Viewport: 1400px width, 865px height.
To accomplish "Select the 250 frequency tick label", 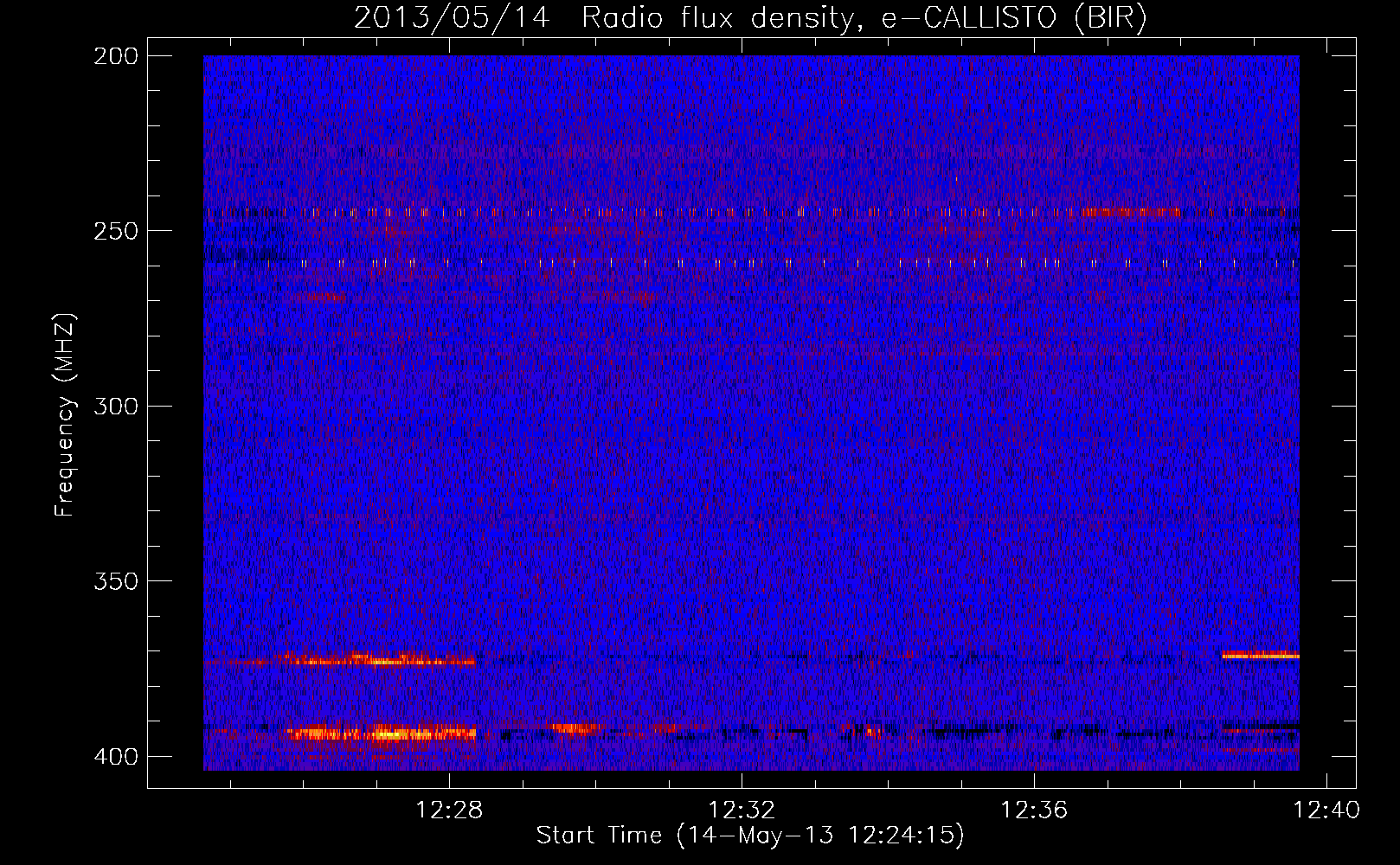I will coord(115,231).
